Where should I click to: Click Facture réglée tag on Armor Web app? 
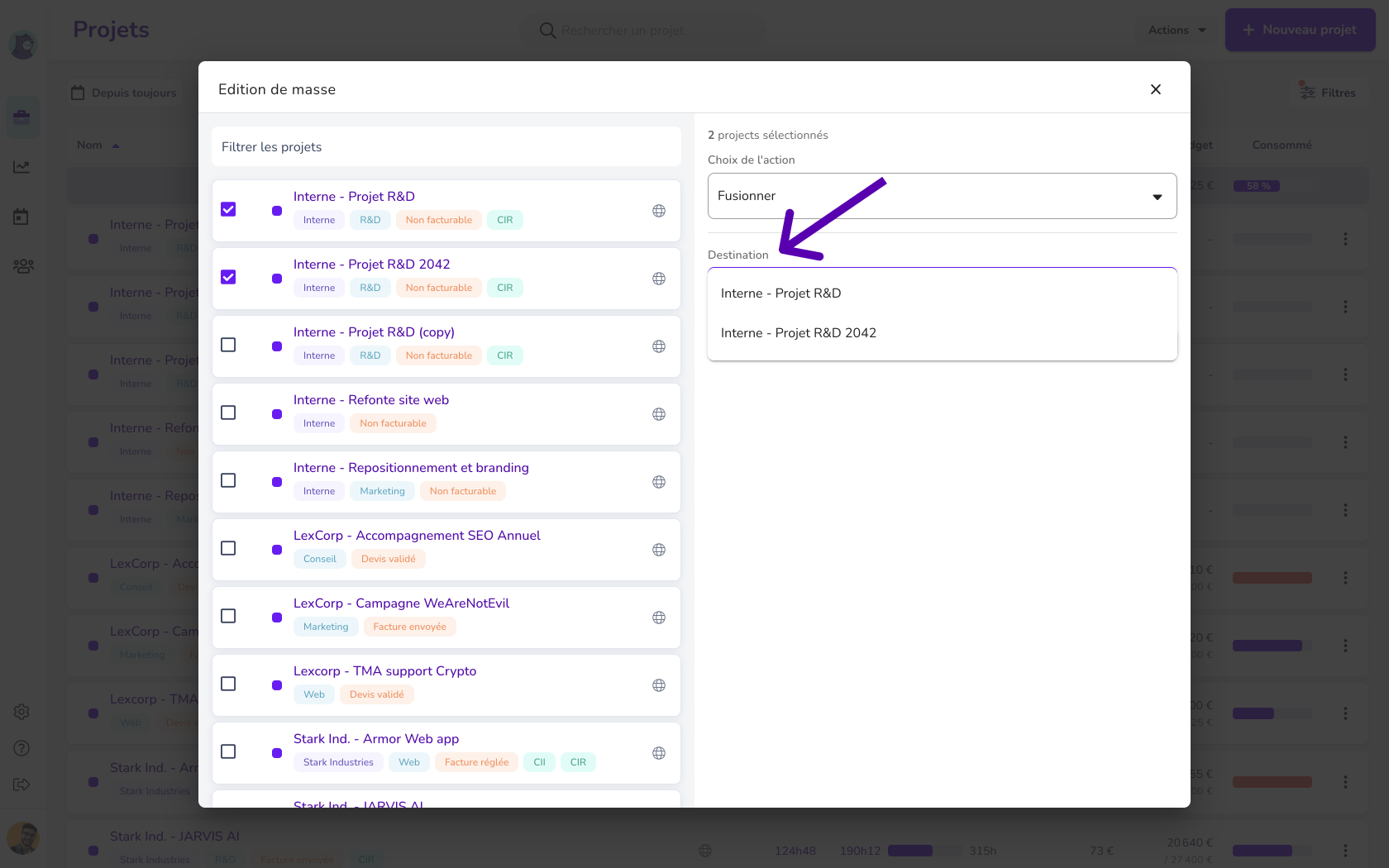click(476, 762)
